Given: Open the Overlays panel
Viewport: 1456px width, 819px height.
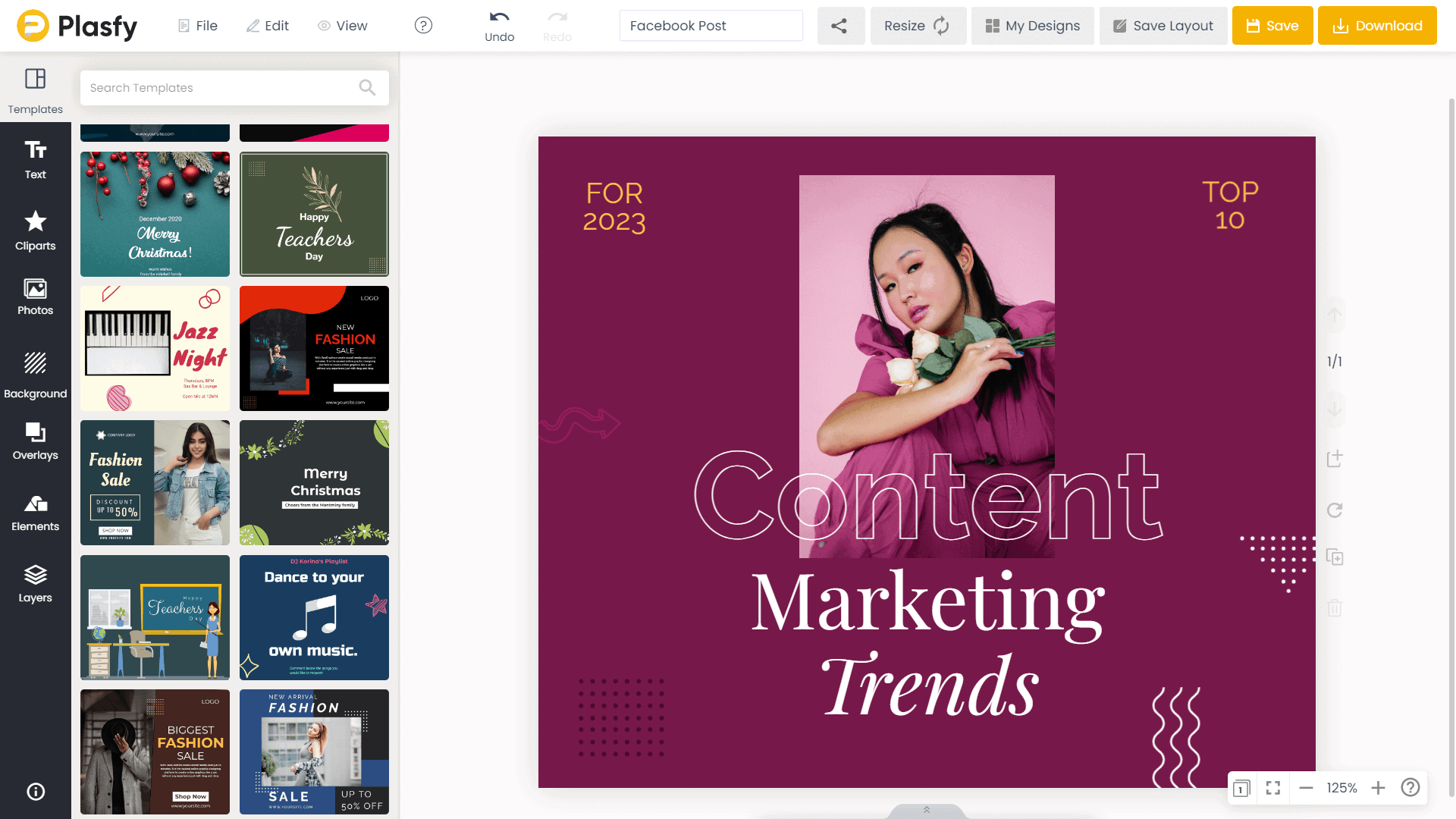Looking at the screenshot, I should [35, 441].
